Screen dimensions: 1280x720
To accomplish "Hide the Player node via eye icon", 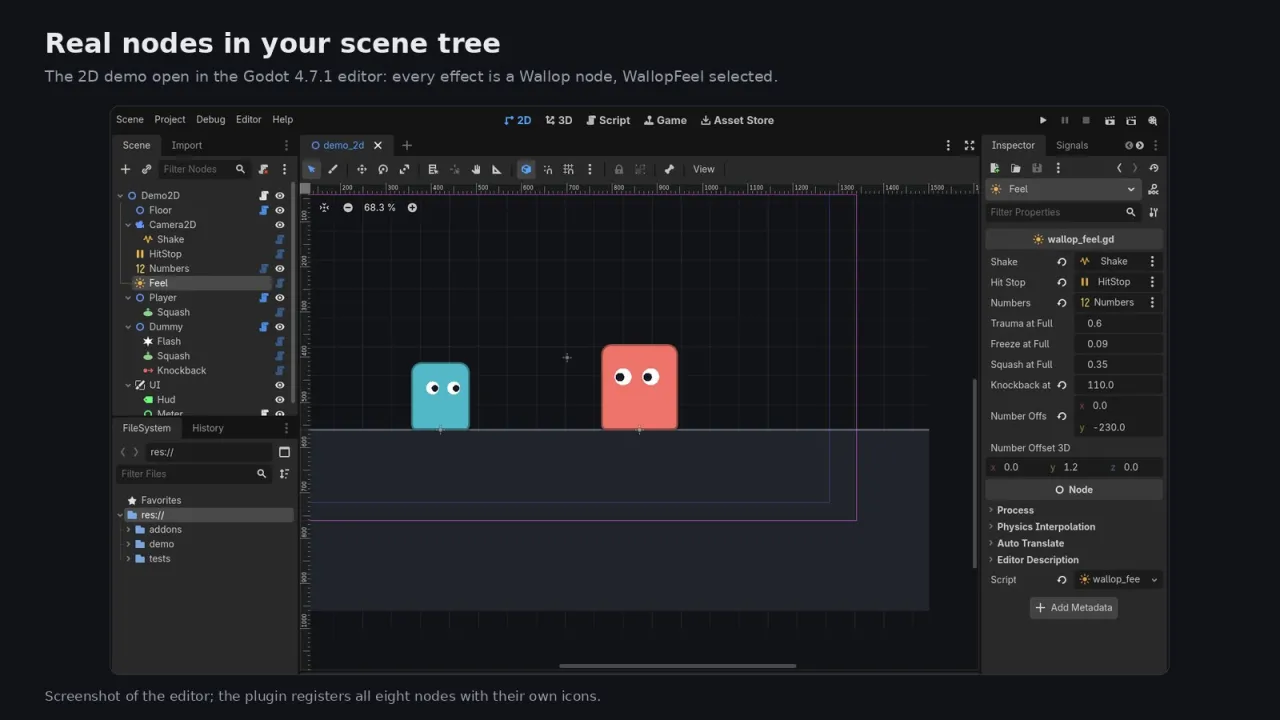I will 280,298.
